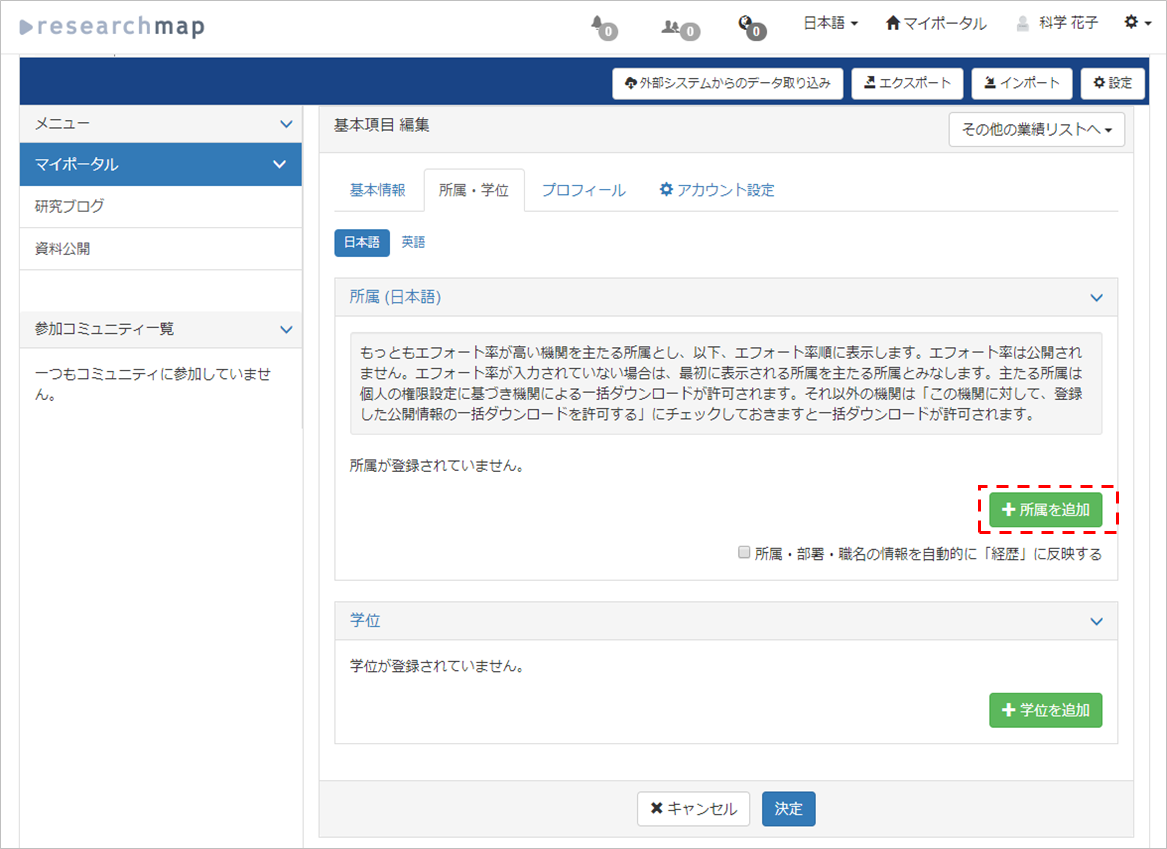Viewport: 1167px width, 849px height.
Task: Switch to the 基本情報 tab
Action: tap(377, 190)
